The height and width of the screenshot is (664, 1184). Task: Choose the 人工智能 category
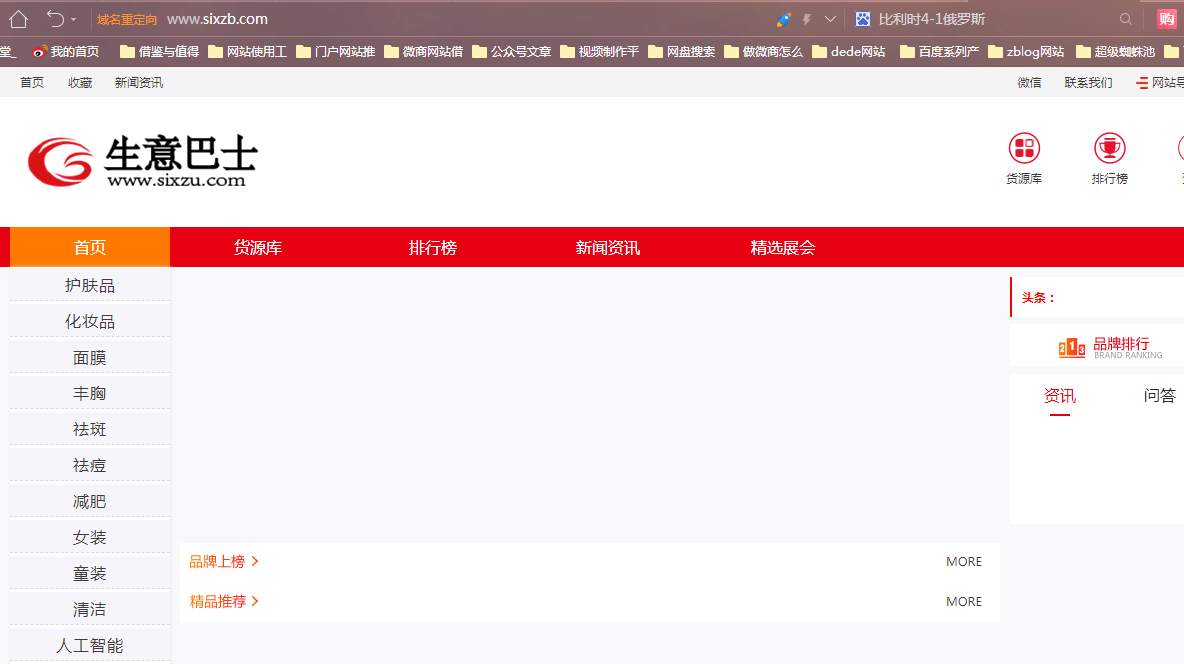tap(90, 645)
